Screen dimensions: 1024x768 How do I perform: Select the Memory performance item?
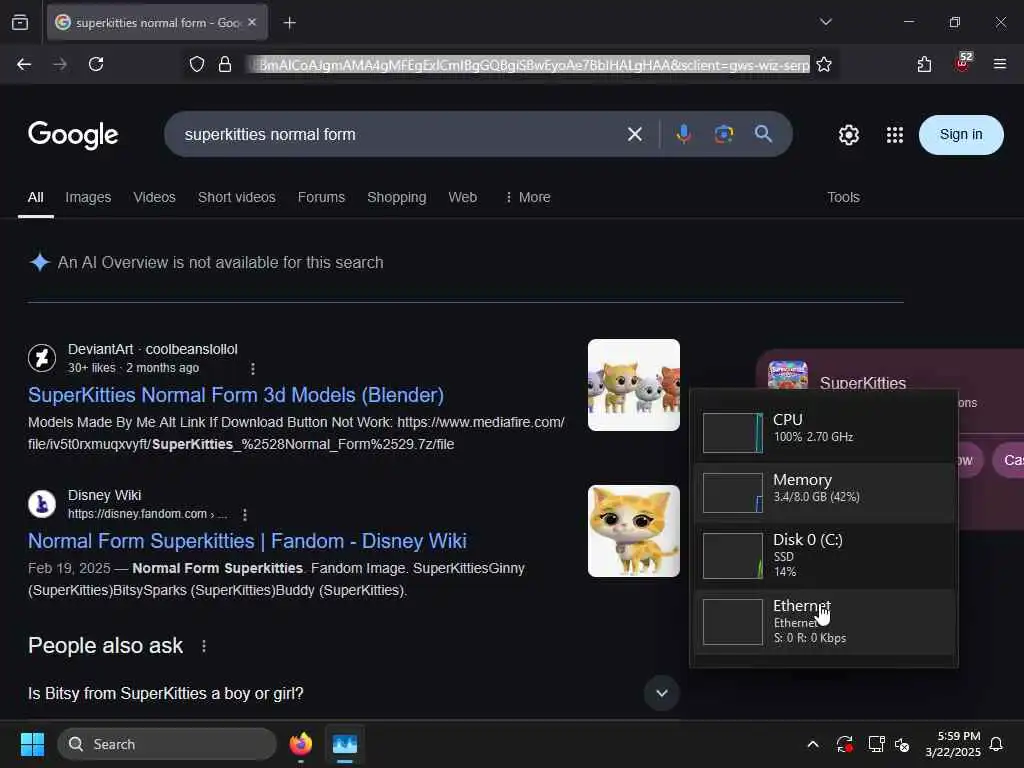824,492
